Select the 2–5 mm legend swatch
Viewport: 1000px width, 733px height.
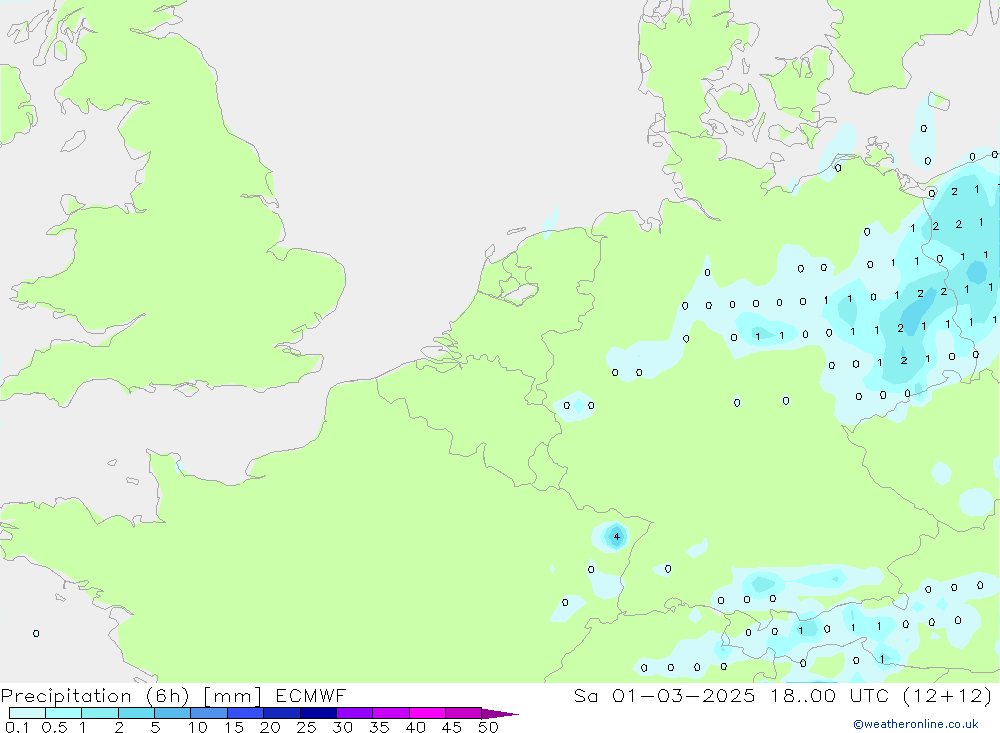(x=136, y=713)
